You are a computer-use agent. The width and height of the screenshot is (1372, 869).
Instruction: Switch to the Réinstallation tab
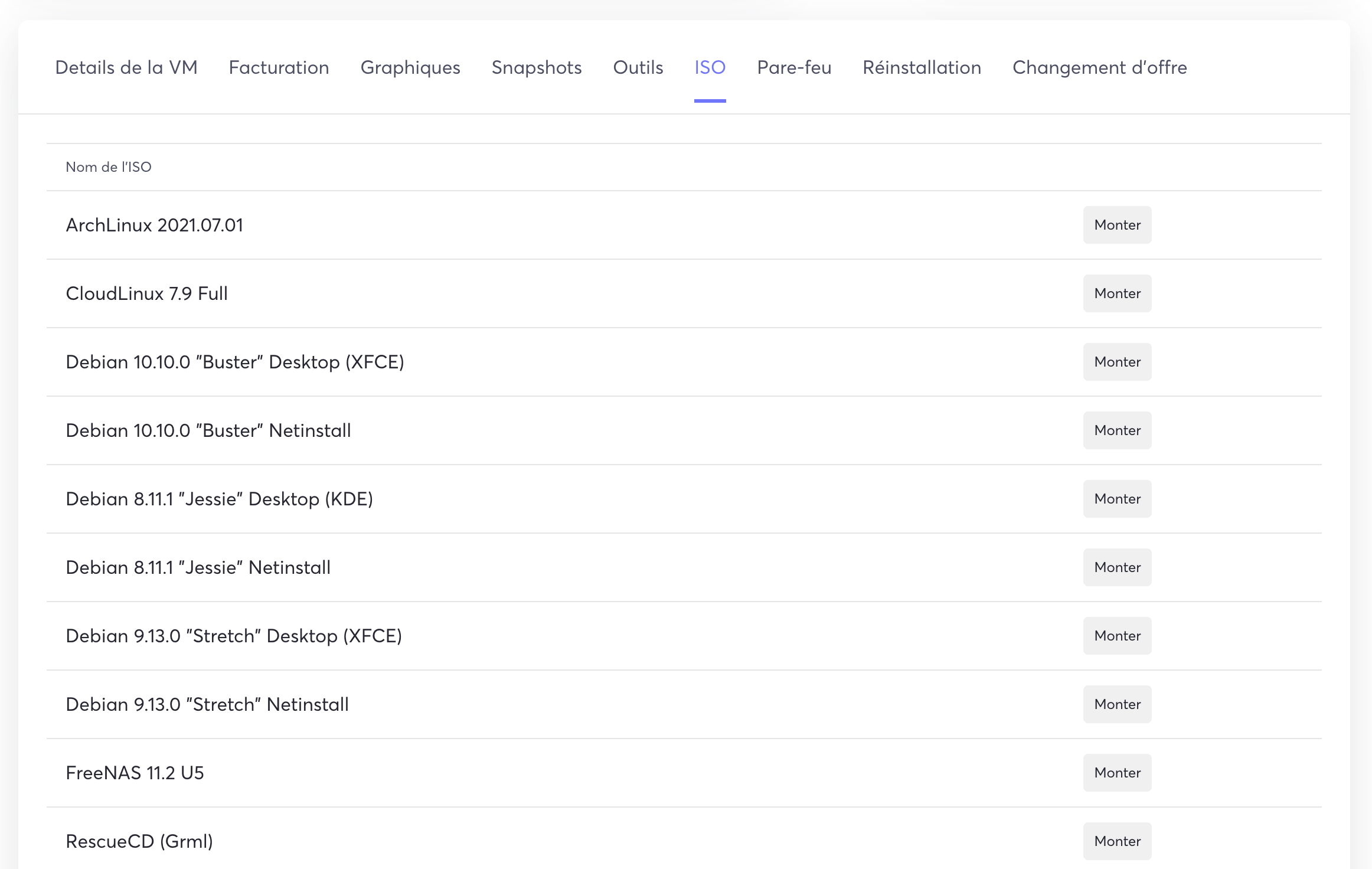coord(922,67)
